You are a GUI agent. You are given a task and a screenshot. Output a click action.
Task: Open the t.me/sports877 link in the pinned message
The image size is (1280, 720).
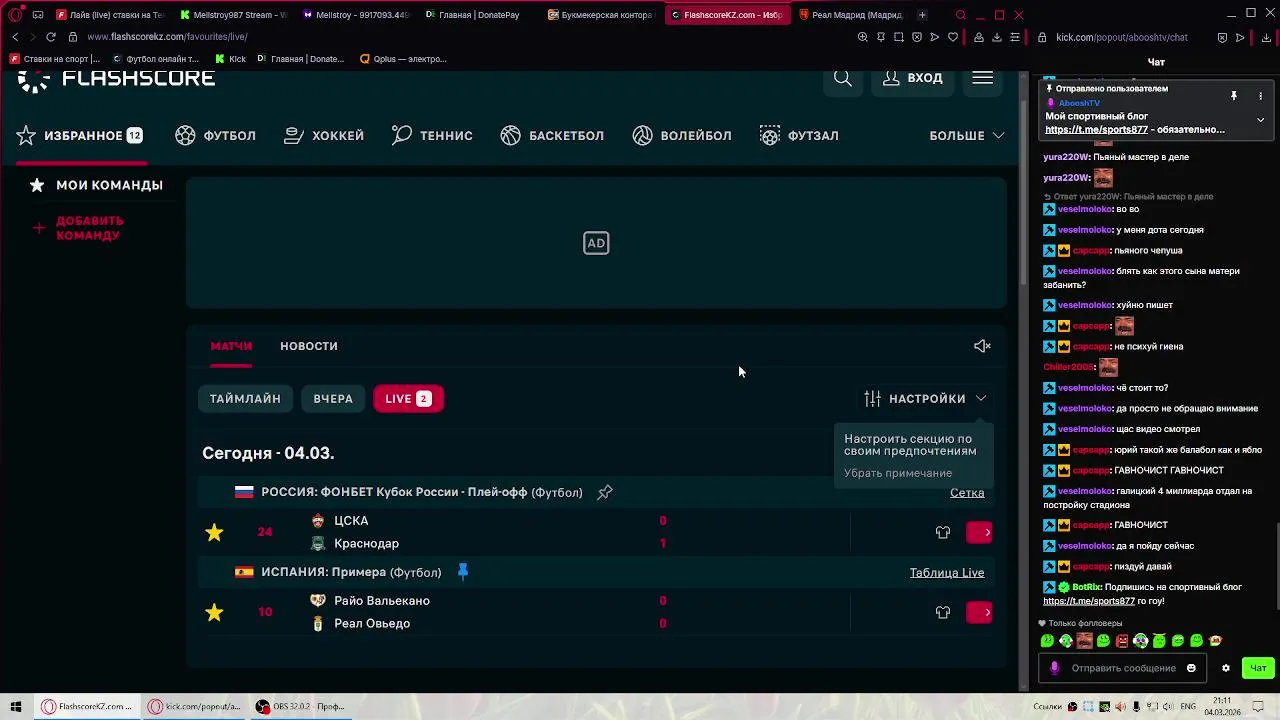tap(1096, 130)
